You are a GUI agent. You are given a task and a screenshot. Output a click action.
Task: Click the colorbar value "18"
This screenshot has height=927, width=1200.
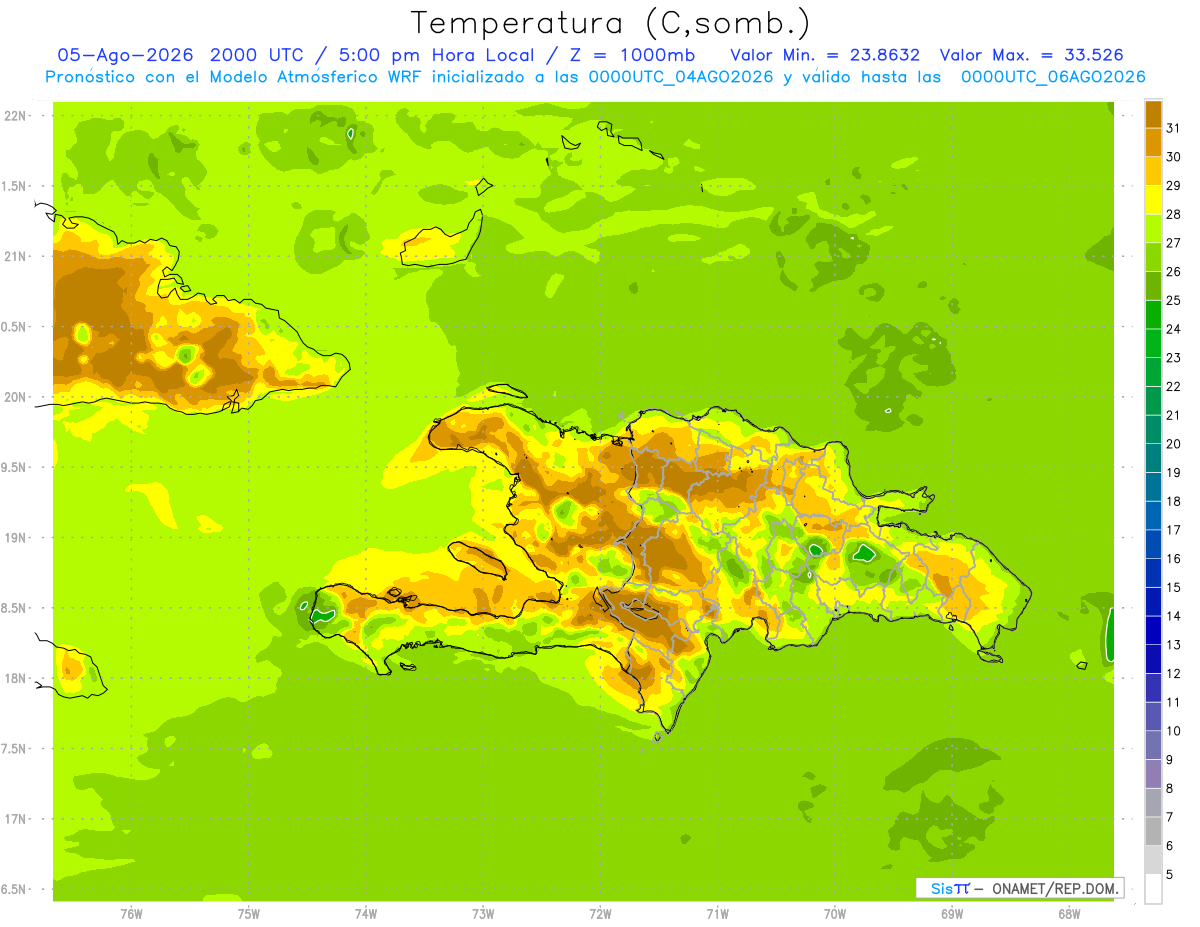(1174, 502)
